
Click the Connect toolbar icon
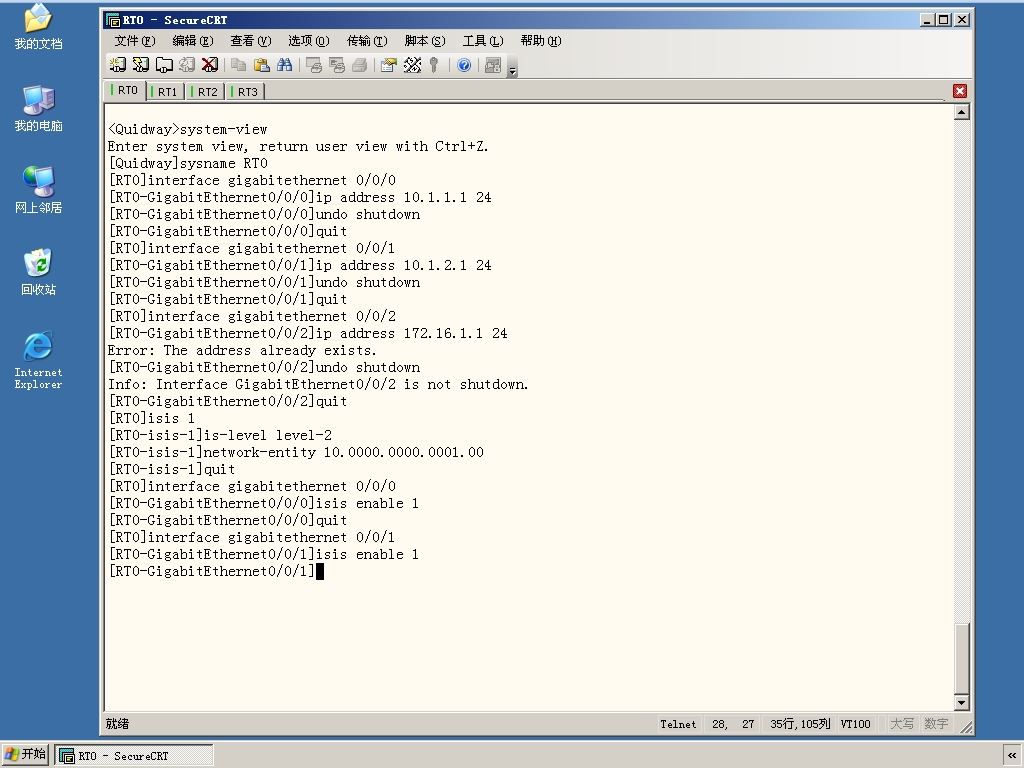click(118, 65)
